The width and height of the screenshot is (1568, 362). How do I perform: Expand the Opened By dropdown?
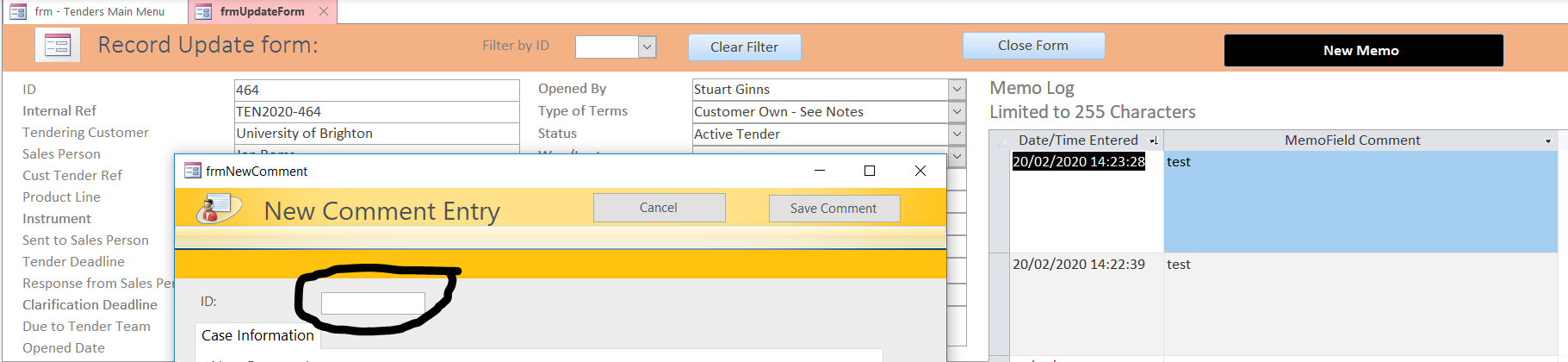(x=957, y=90)
